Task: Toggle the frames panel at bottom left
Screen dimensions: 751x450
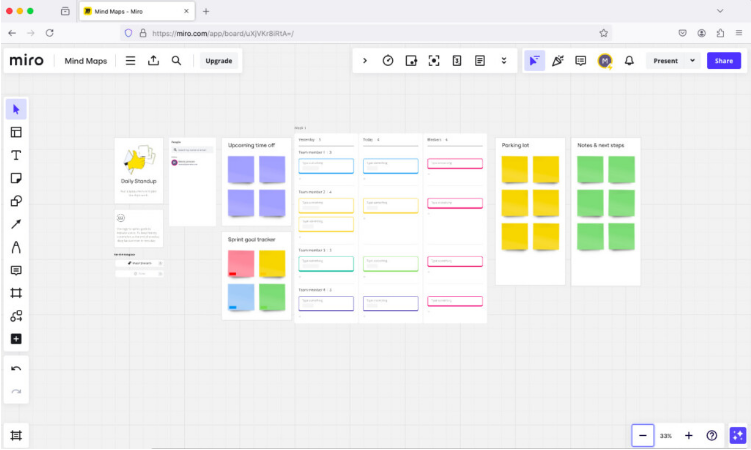Action: 16,435
